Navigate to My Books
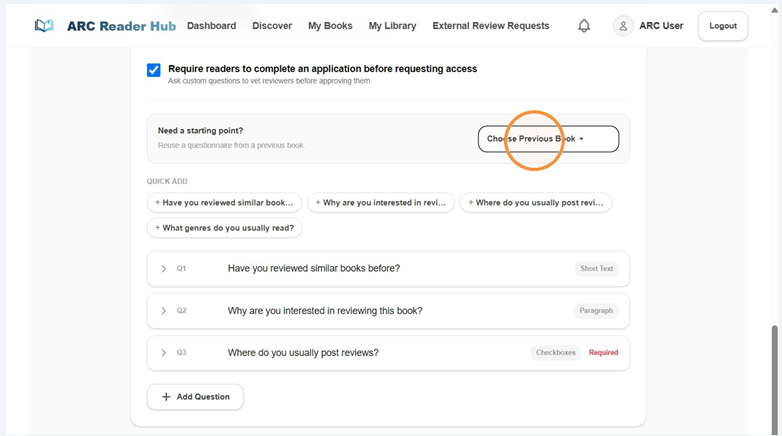This screenshot has height=436, width=782. coord(330,25)
